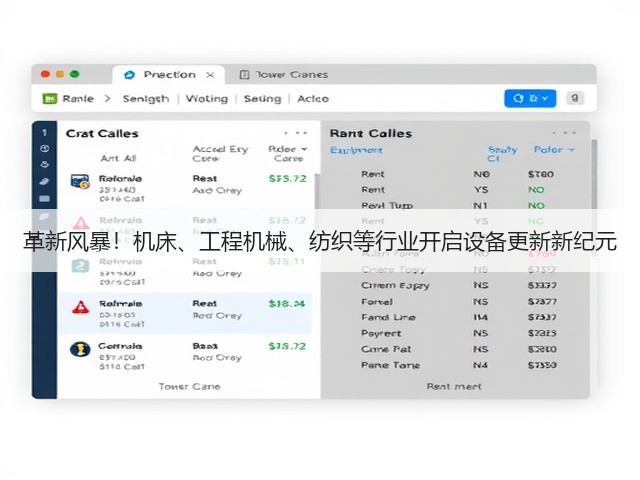The height and width of the screenshot is (480, 640).
Task: Click the $2323 price in Peyrert row
Action: 542,333
